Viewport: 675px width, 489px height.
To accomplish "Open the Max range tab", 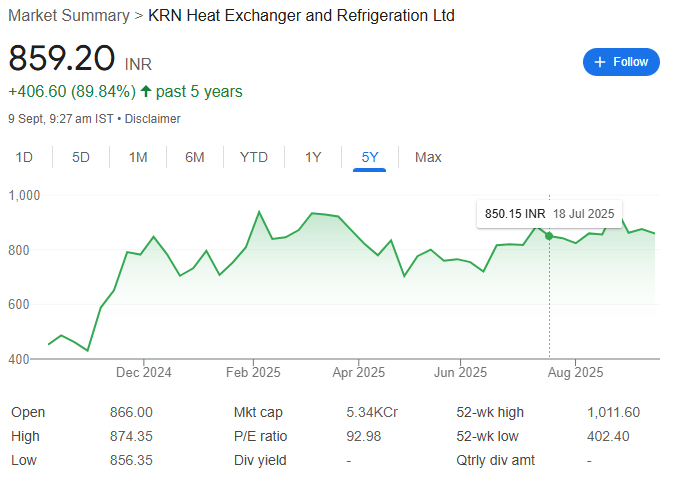I will click(x=428, y=157).
